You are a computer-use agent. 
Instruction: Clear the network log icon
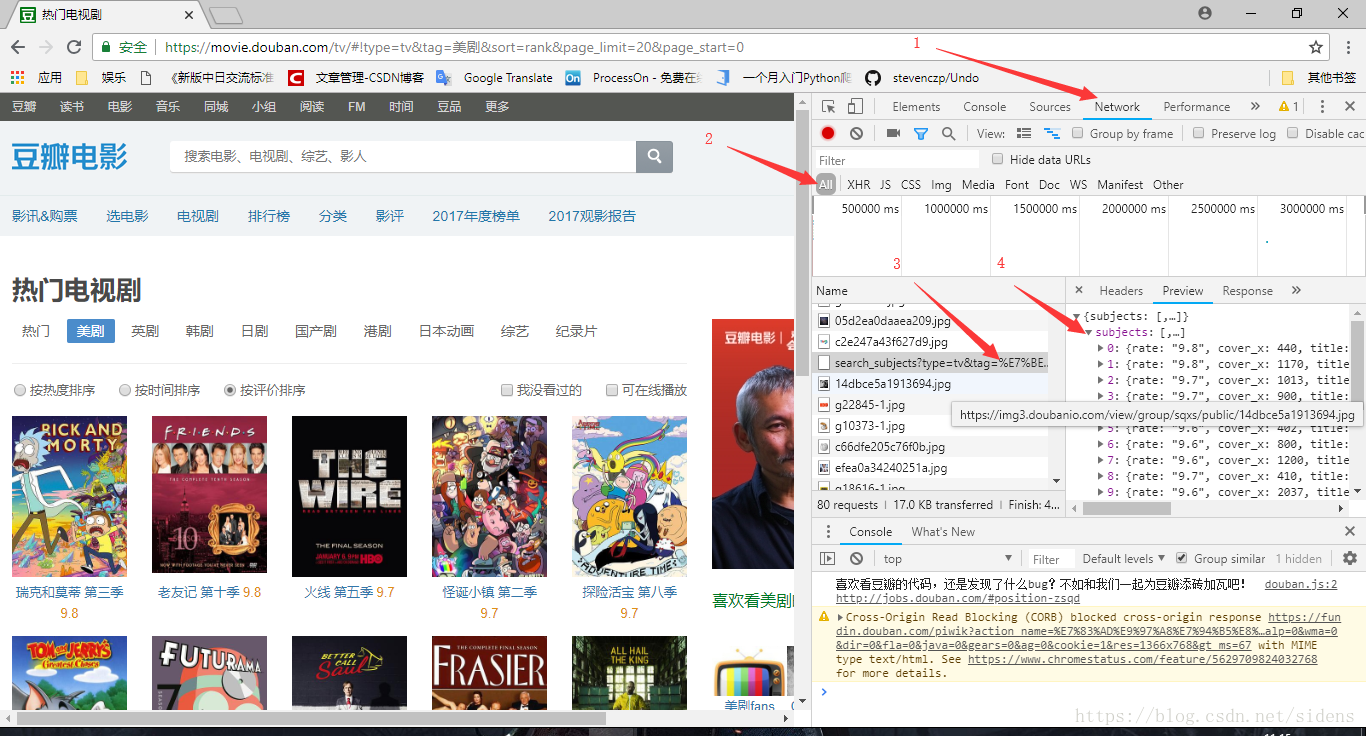[x=856, y=133]
